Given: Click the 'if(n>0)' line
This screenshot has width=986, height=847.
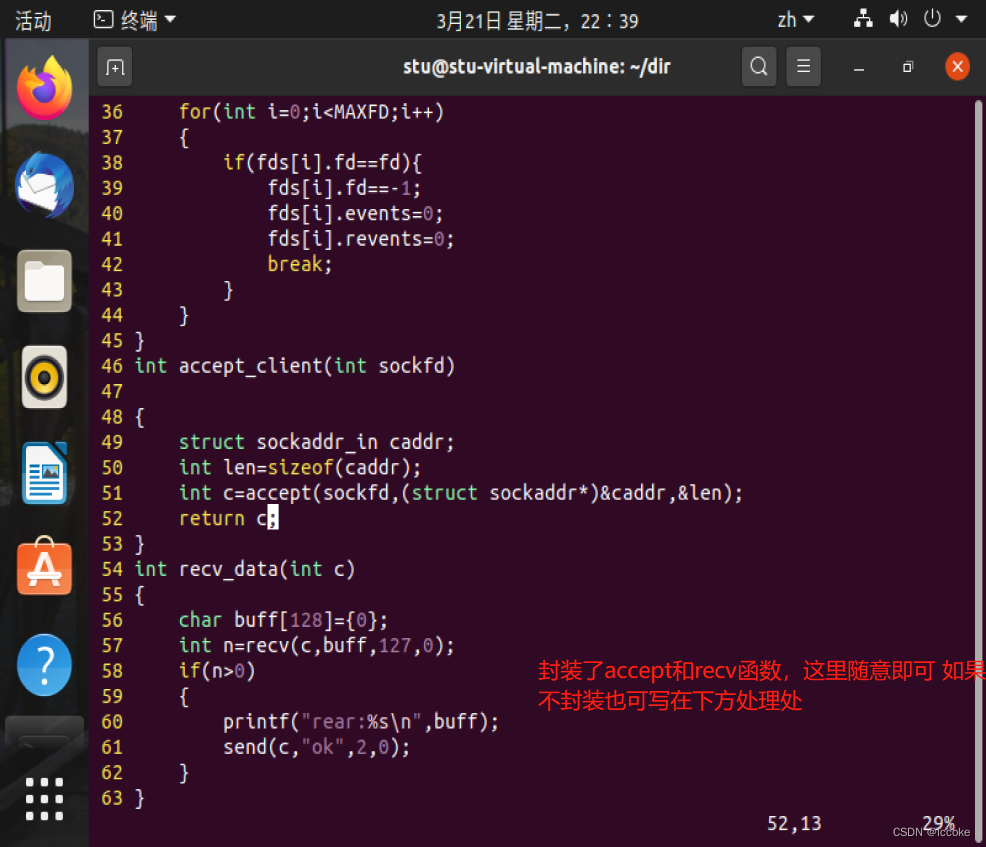Looking at the screenshot, I should (x=217, y=671).
